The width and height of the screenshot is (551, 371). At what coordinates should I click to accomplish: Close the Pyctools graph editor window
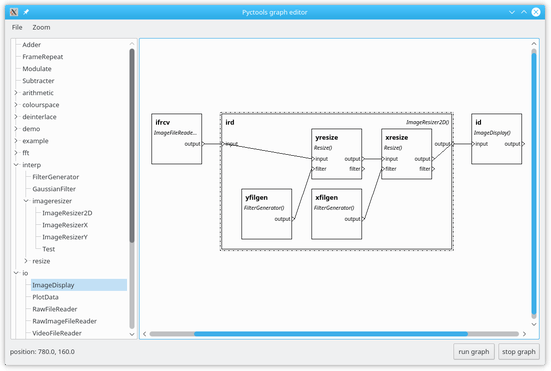(x=536, y=12)
